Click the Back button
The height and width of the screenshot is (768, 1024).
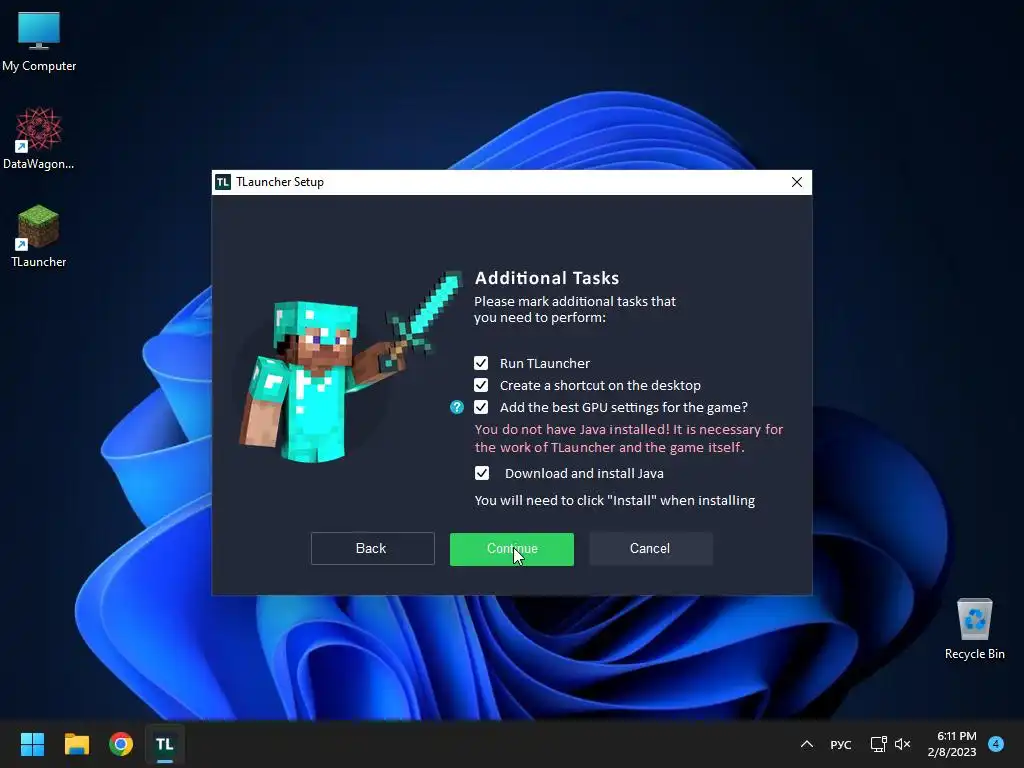372,549
